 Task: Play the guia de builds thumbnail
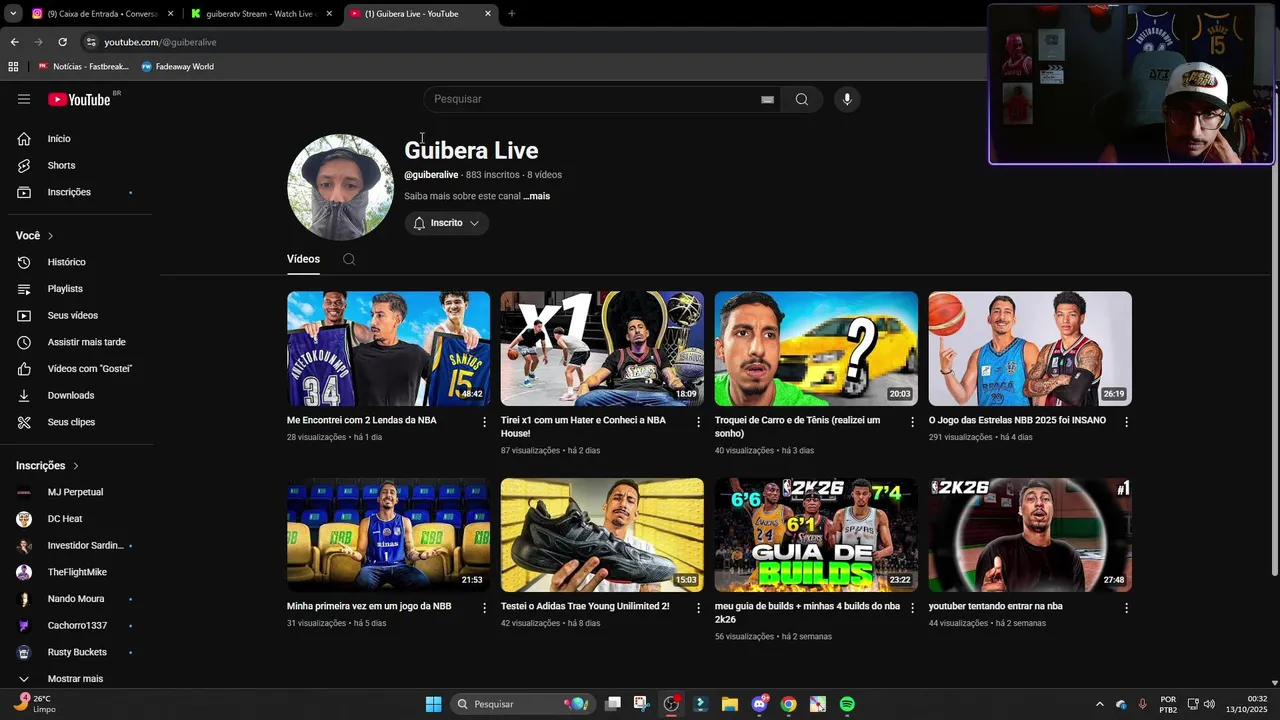[x=816, y=535]
